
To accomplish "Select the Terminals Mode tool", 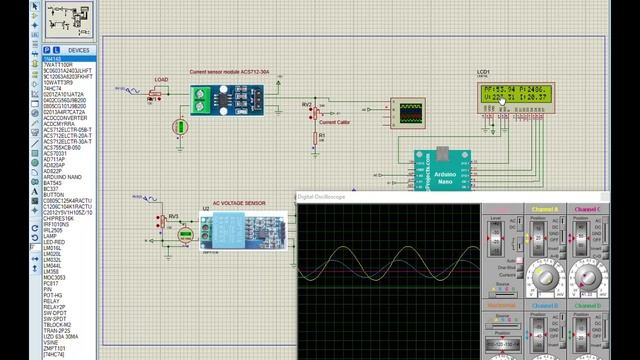I will pyautogui.click(x=35, y=74).
